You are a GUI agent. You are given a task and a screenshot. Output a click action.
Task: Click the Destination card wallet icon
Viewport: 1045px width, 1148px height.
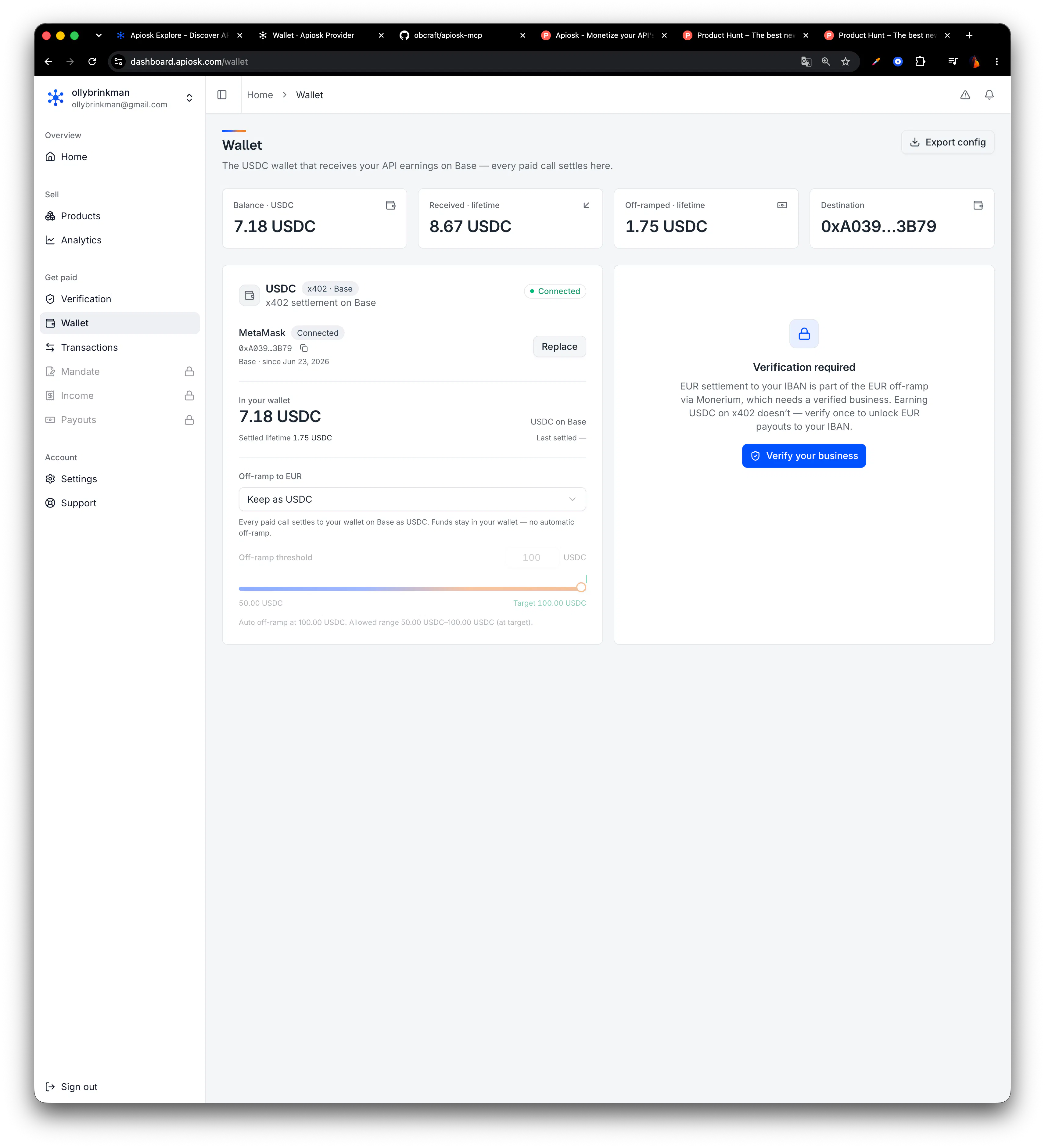tap(978, 205)
